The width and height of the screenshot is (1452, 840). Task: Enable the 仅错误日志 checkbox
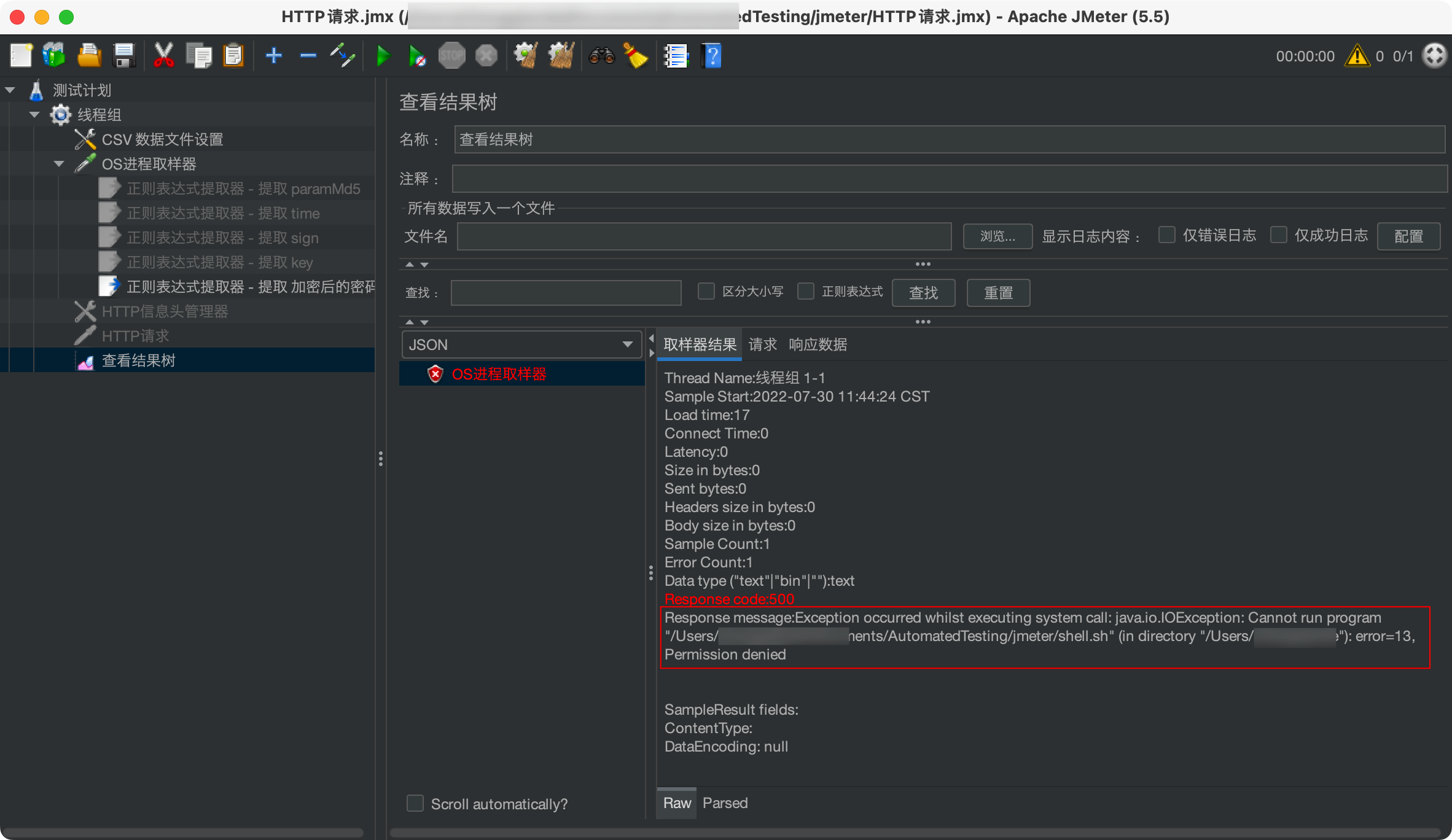pyautogui.click(x=1166, y=235)
